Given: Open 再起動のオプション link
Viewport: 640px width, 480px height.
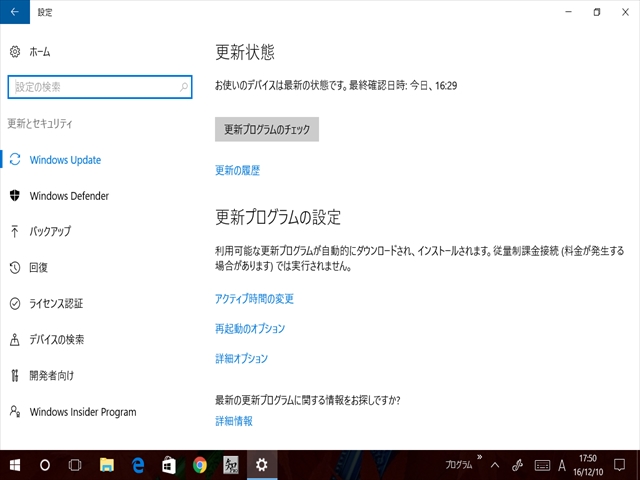Looking at the screenshot, I should coord(250,329).
